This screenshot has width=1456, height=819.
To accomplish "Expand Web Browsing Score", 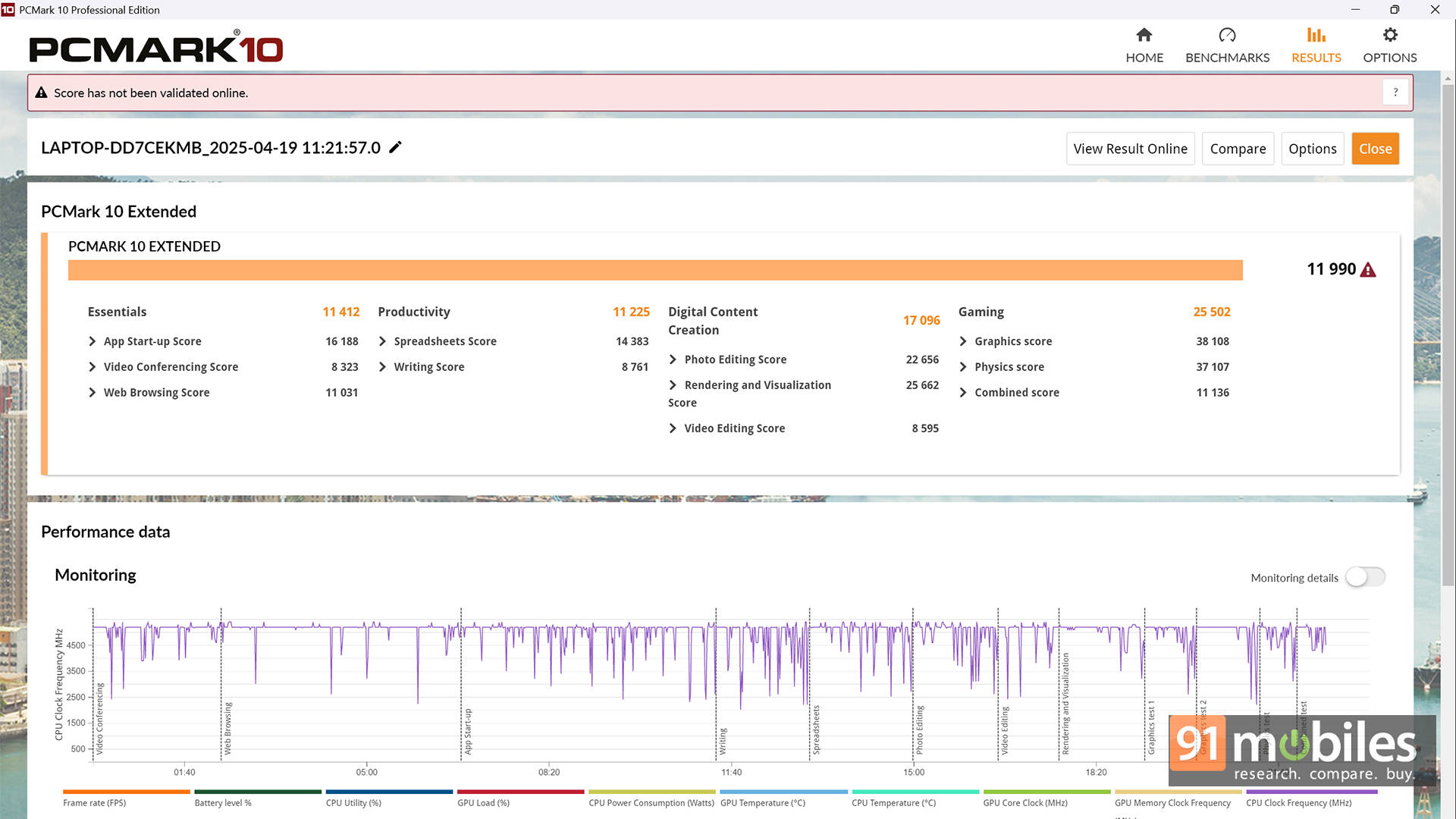I will [x=93, y=393].
